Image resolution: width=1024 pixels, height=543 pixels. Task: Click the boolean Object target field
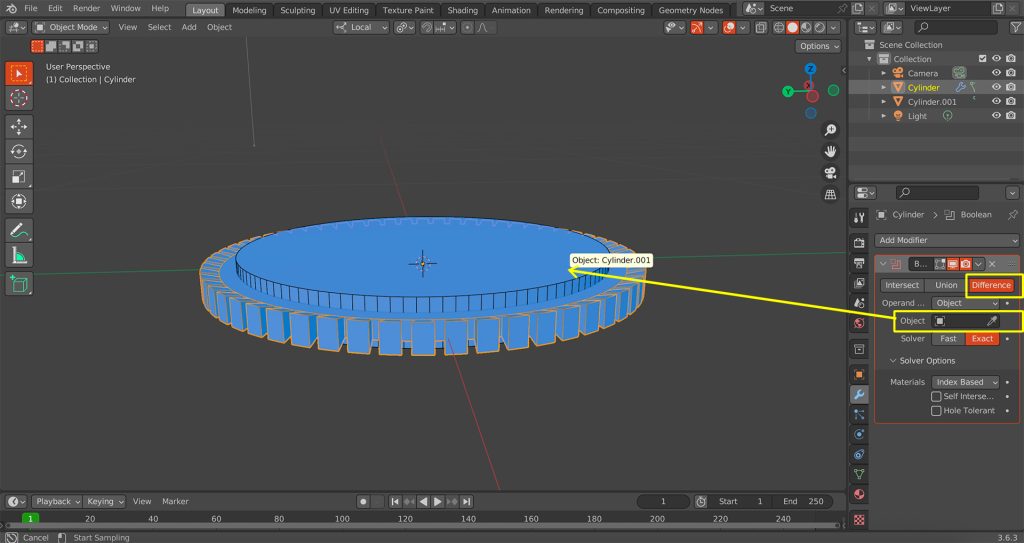coord(965,321)
